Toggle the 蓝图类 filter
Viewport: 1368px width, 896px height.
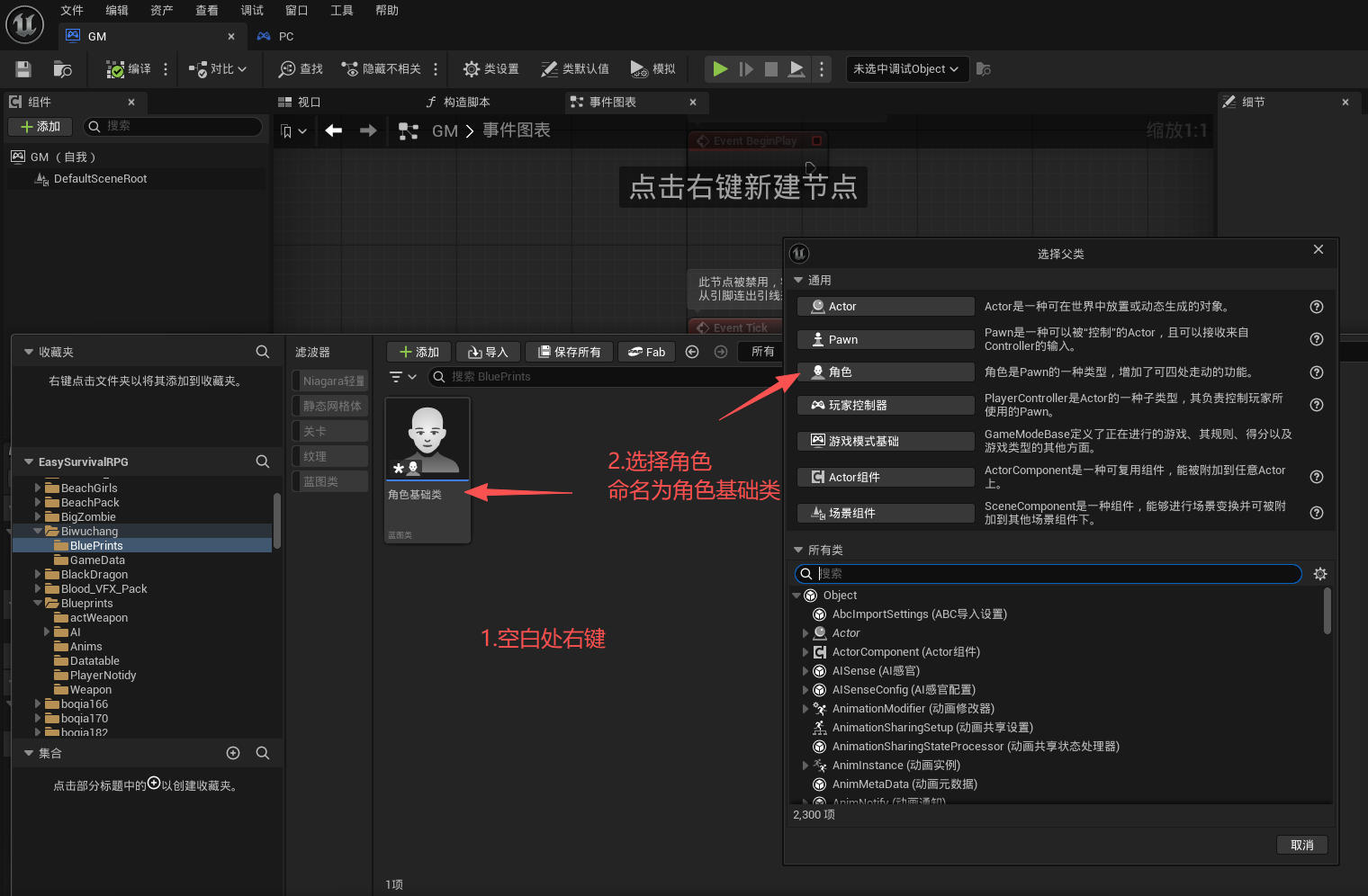[330, 482]
